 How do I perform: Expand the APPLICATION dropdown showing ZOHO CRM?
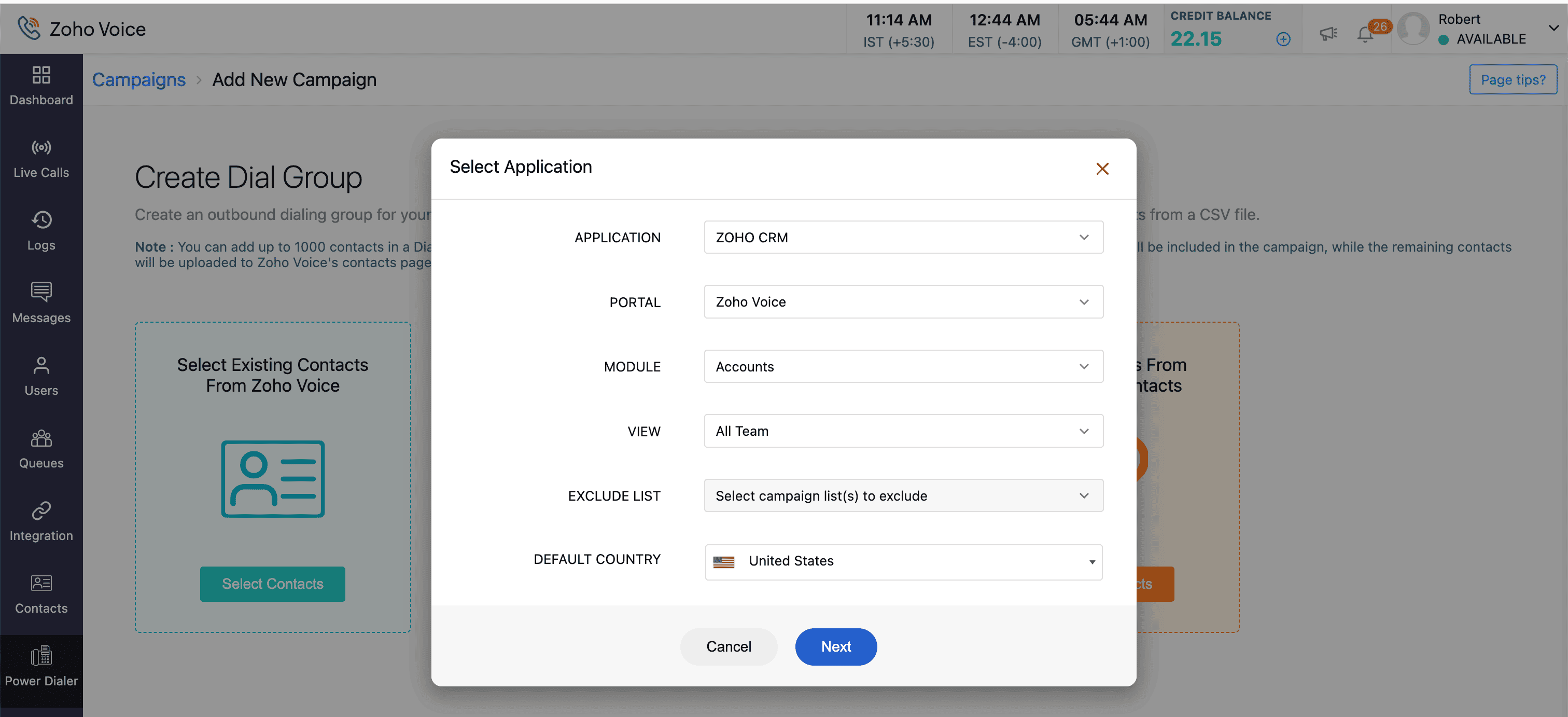pyautogui.click(x=903, y=237)
